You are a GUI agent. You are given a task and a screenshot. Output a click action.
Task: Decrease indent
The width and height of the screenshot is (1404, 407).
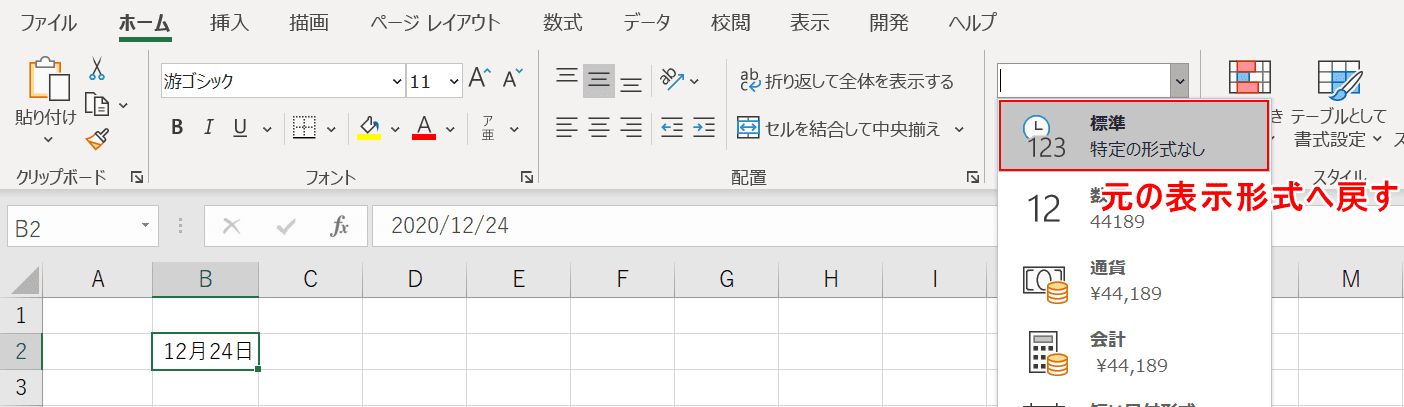coord(671,127)
